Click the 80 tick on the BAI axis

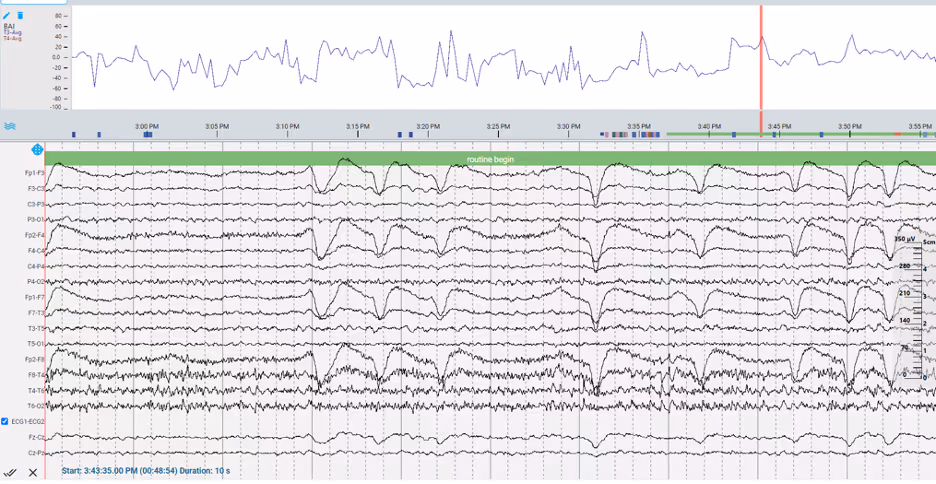[58, 16]
